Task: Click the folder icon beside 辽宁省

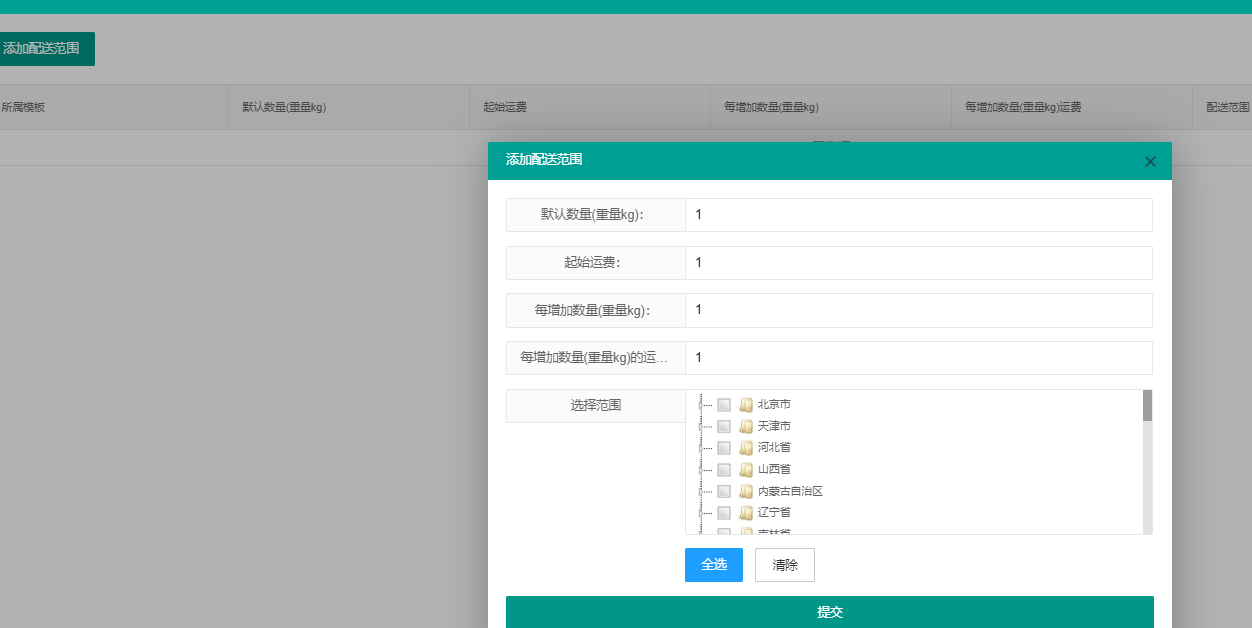Action: click(x=745, y=512)
